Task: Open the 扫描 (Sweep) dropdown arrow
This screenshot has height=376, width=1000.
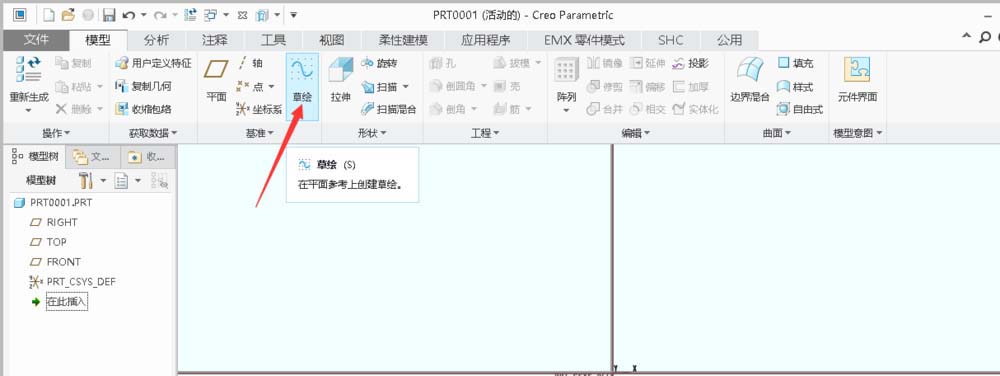Action: 405,87
